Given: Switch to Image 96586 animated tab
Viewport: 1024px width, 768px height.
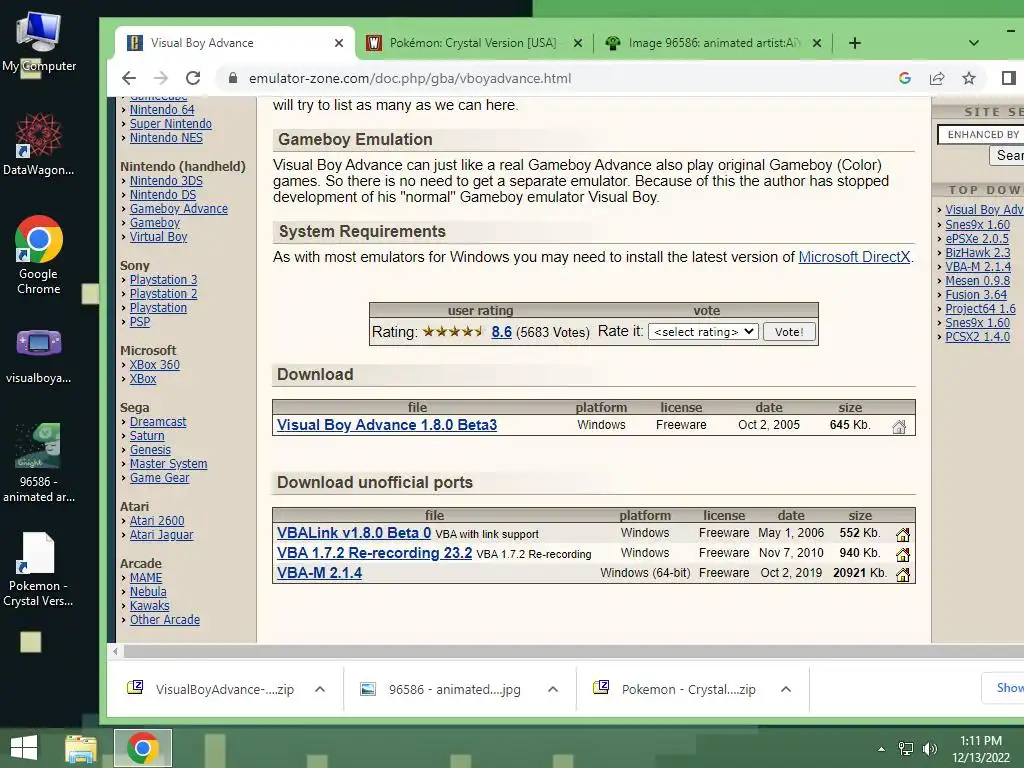Looking at the screenshot, I should [712, 43].
